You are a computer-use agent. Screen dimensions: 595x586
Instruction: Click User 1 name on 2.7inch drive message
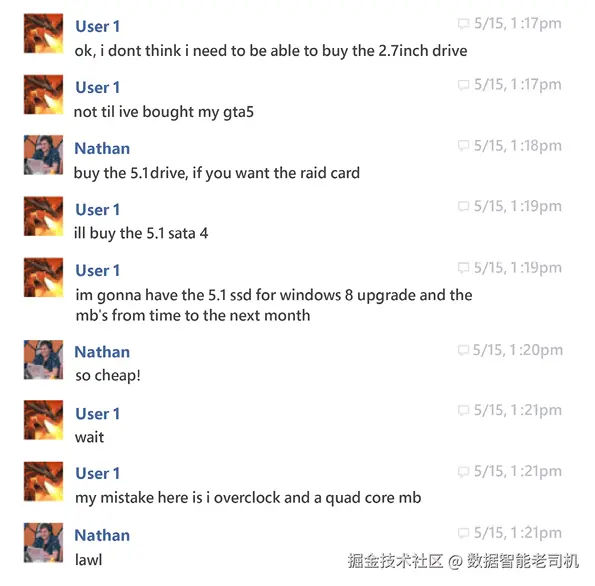(x=98, y=27)
